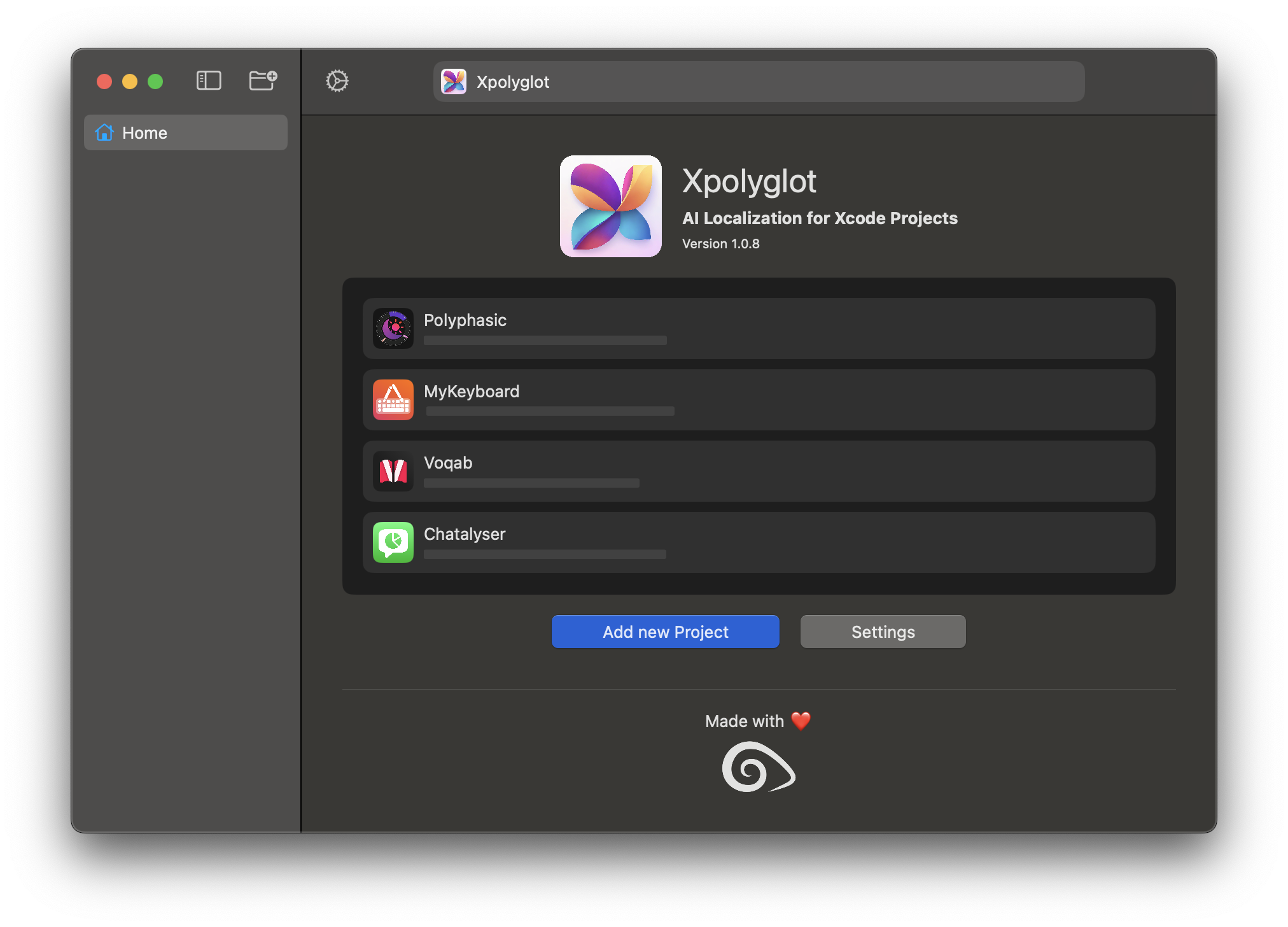Open the Voqab project icon
Screen dimensions: 1288x927
pyautogui.click(x=393, y=471)
